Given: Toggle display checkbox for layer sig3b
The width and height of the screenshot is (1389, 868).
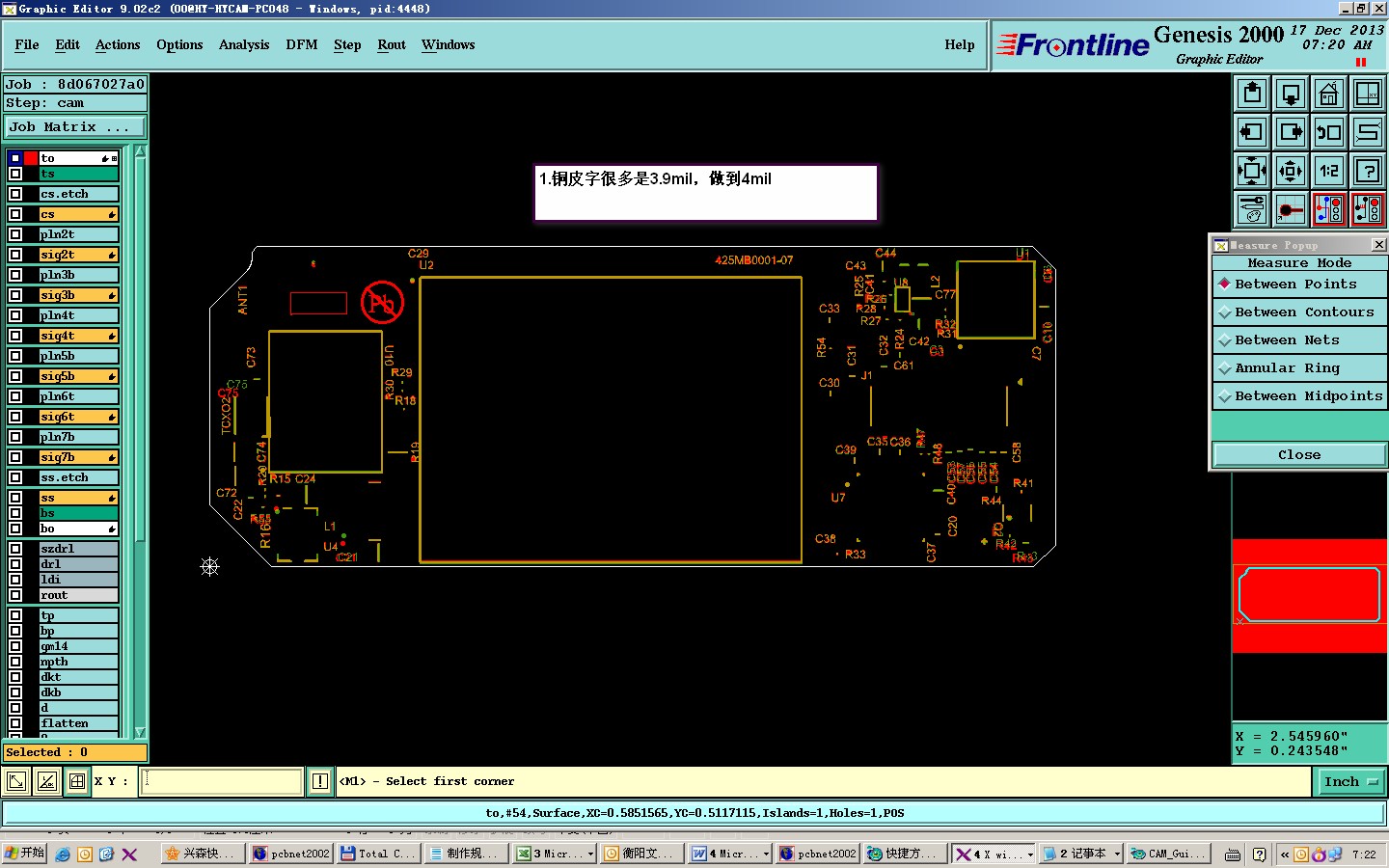Looking at the screenshot, I should coord(15,295).
